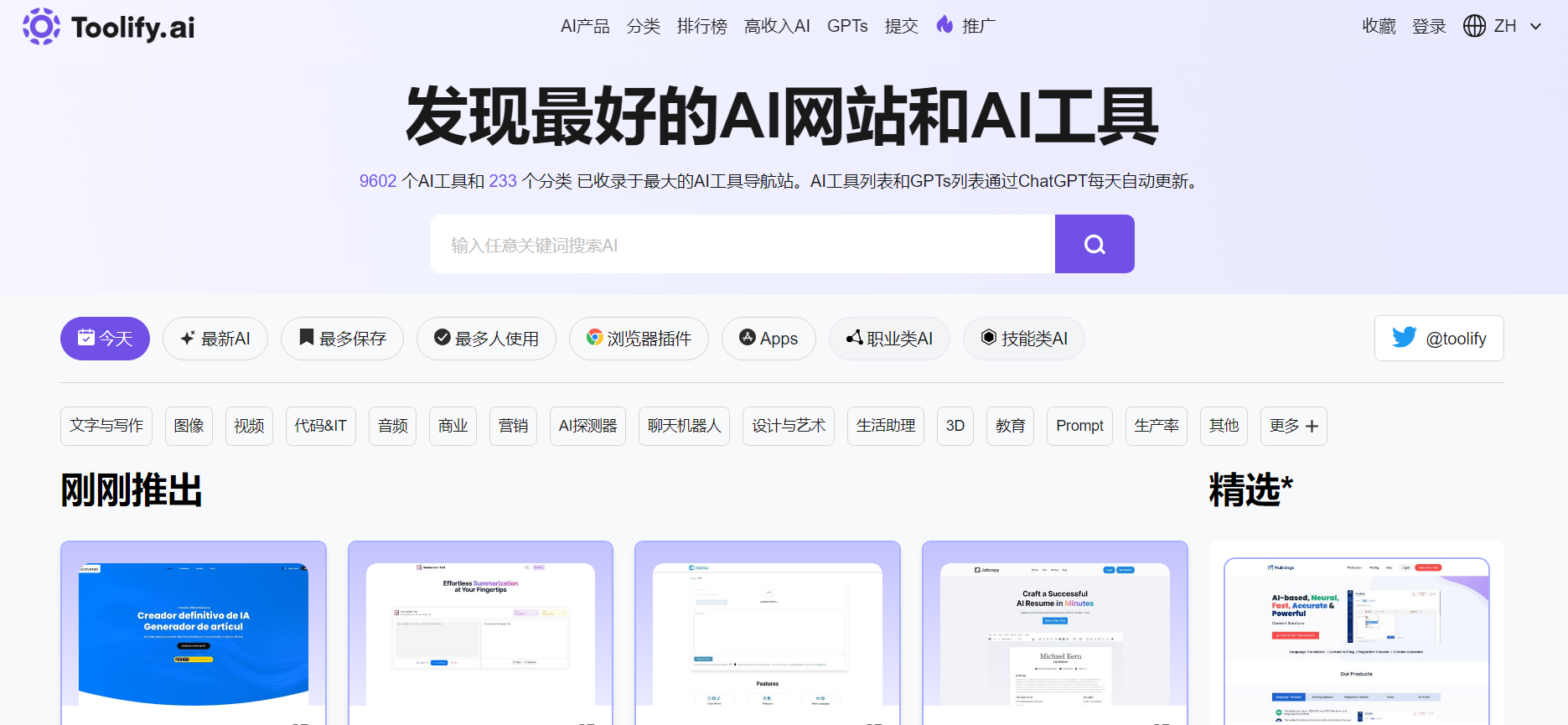Select the 商业 category tag
Viewport: 1568px width, 725px height.
click(453, 426)
